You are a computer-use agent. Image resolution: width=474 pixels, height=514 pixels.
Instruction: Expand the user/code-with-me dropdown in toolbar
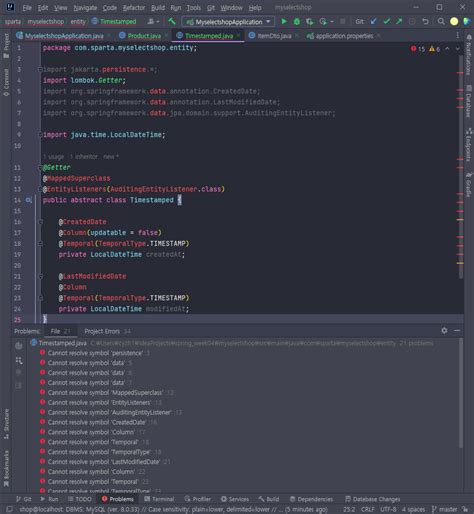[x=153, y=22]
